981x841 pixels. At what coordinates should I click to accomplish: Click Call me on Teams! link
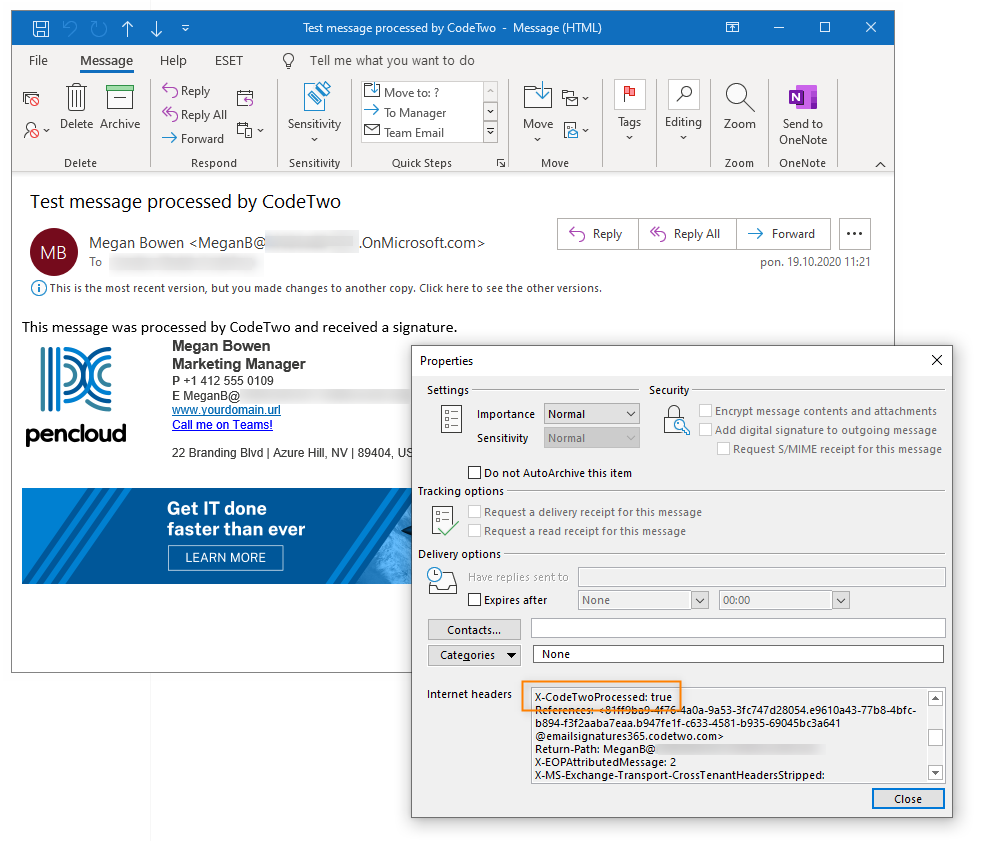[222, 425]
